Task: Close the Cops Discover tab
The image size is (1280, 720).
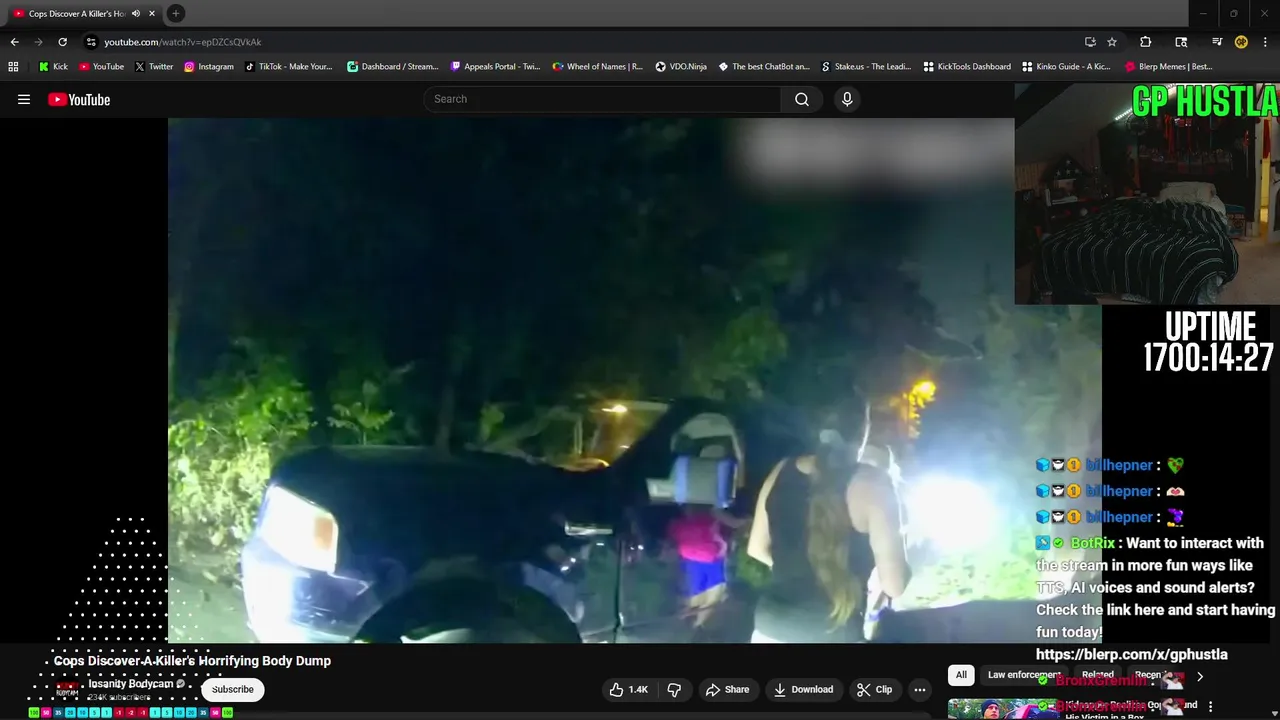Action: point(152,13)
